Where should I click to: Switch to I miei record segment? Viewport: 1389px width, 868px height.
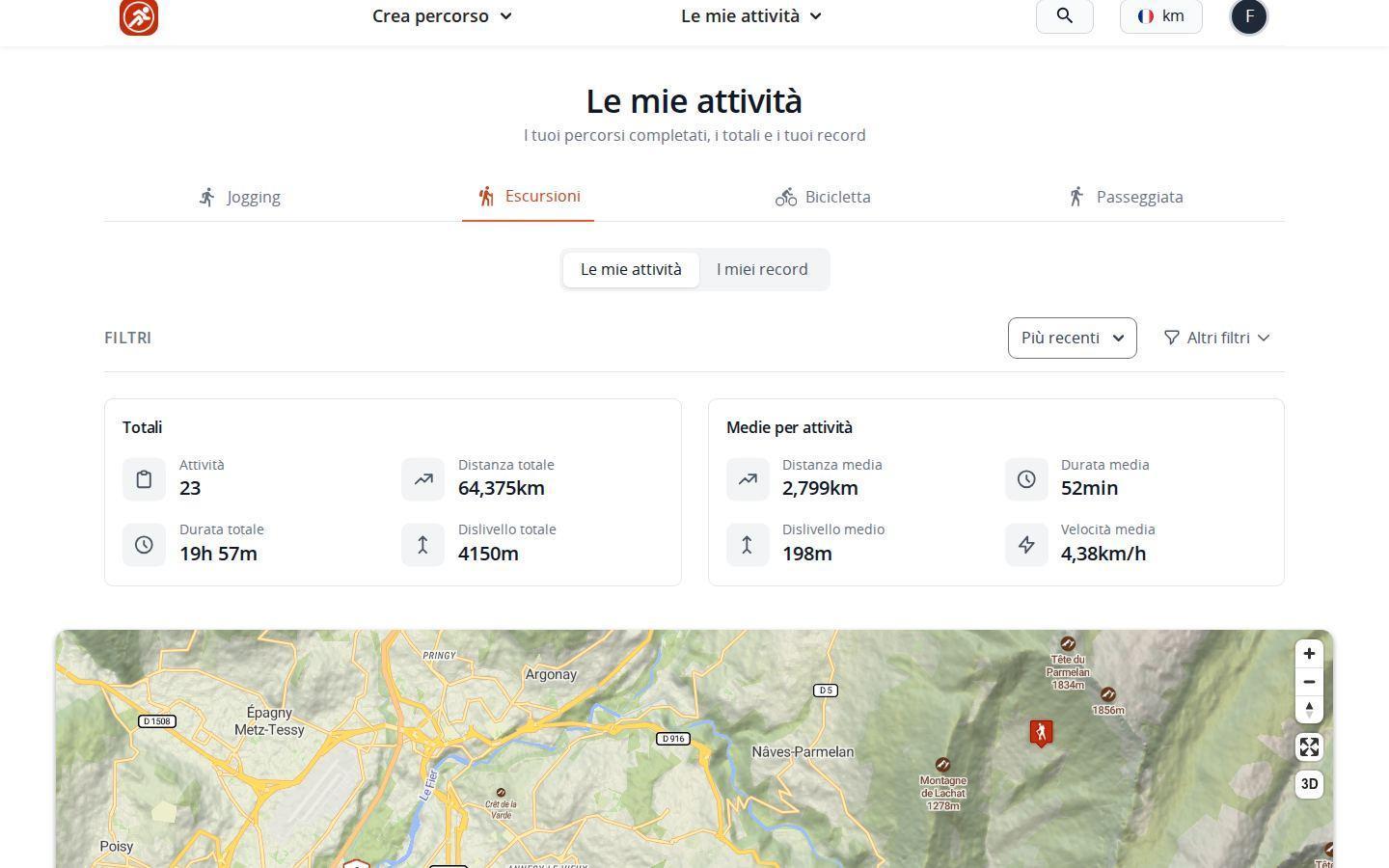(x=762, y=269)
